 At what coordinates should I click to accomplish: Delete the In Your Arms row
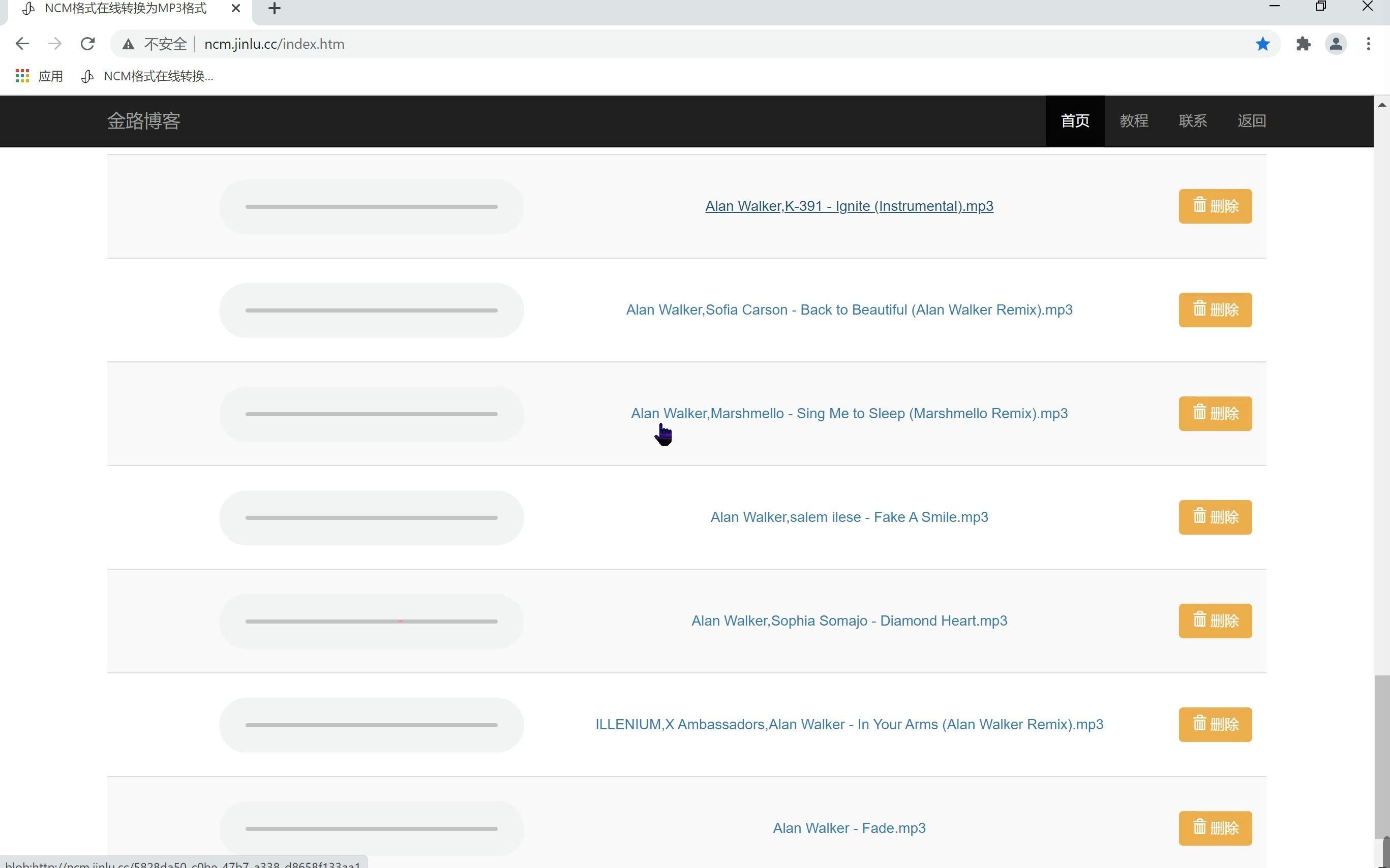[x=1216, y=725]
